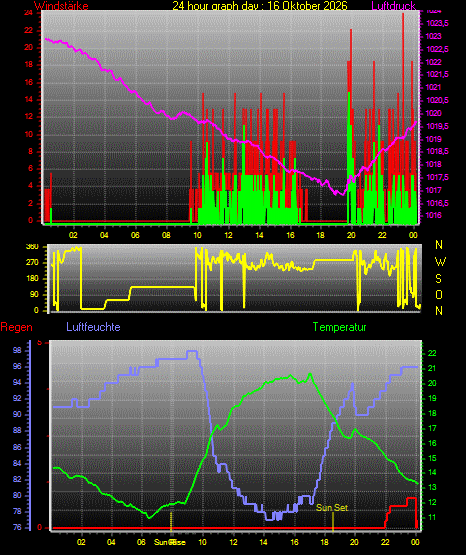
Task: Click hour 20 on the temperature chart time axis
Action: coord(354,542)
